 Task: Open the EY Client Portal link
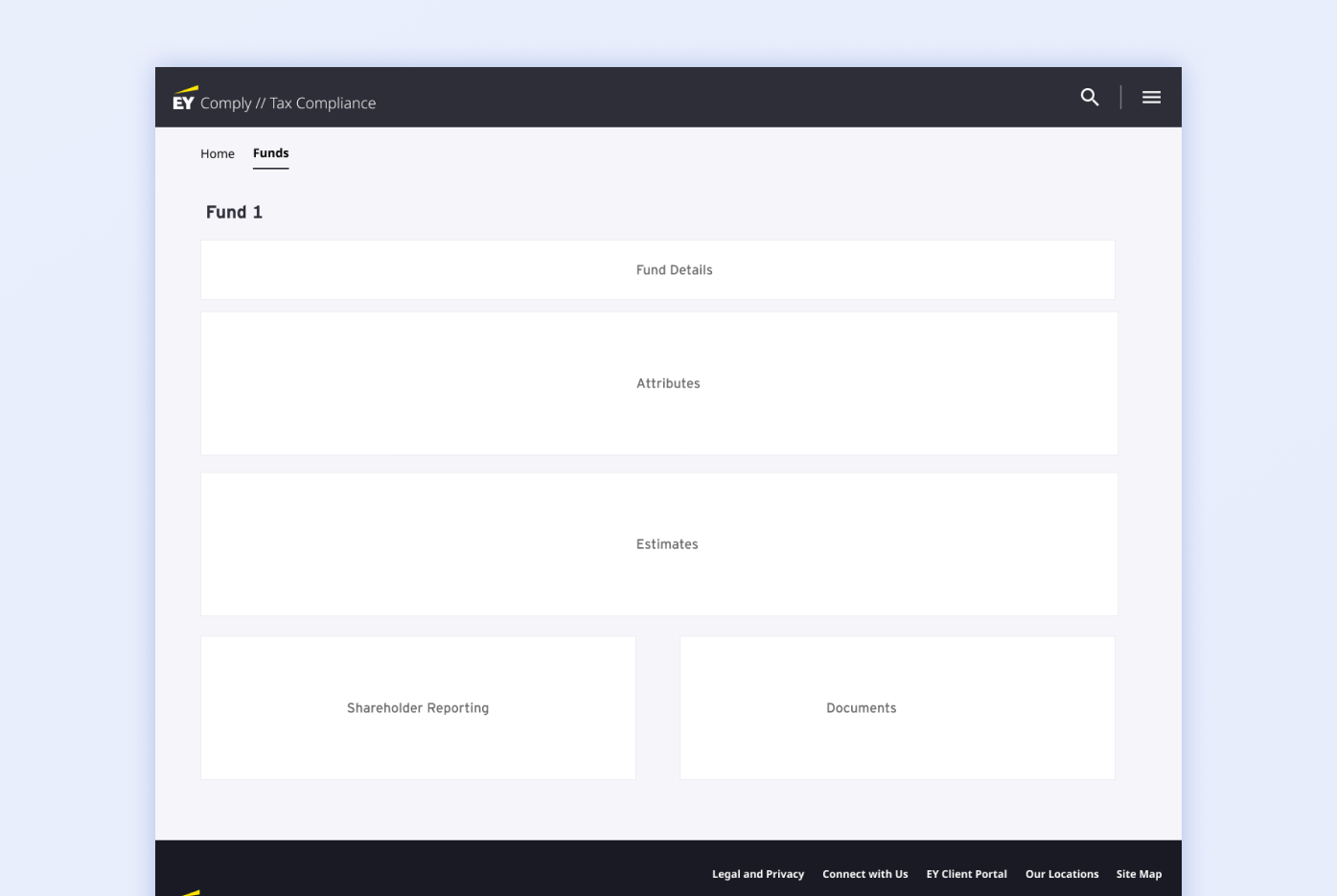(x=967, y=874)
